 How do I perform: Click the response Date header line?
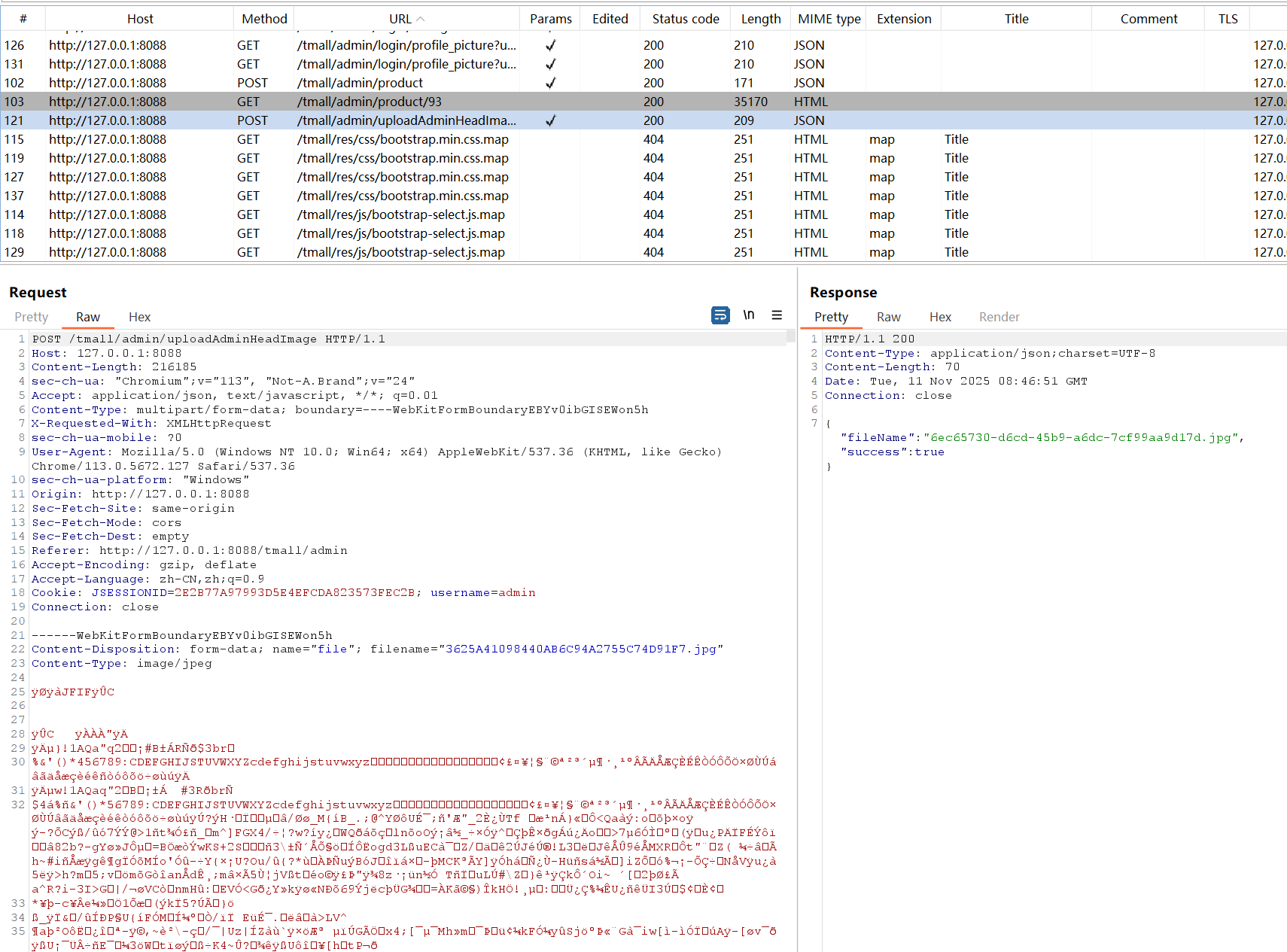tap(956, 381)
